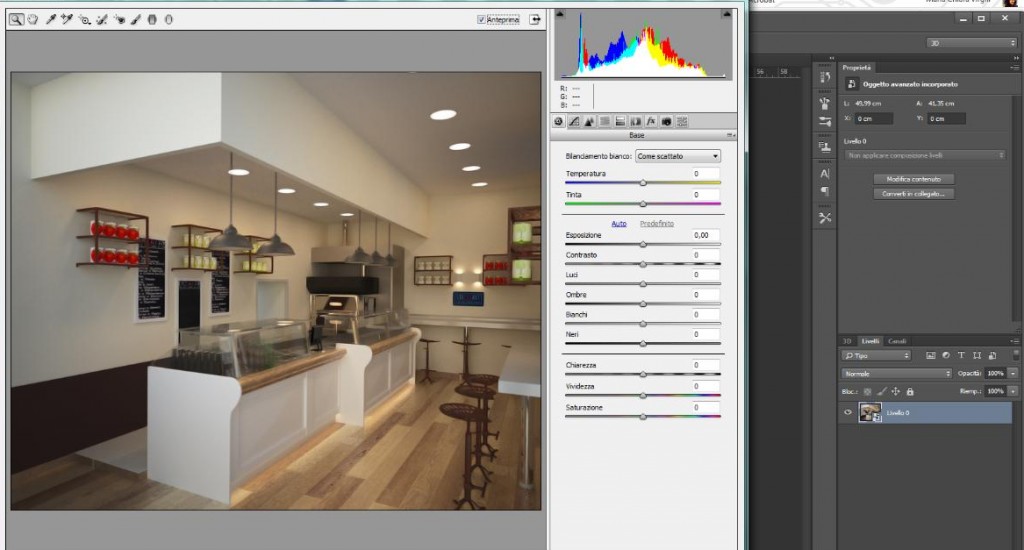Open the Lens Corrections panel tab

635,121
